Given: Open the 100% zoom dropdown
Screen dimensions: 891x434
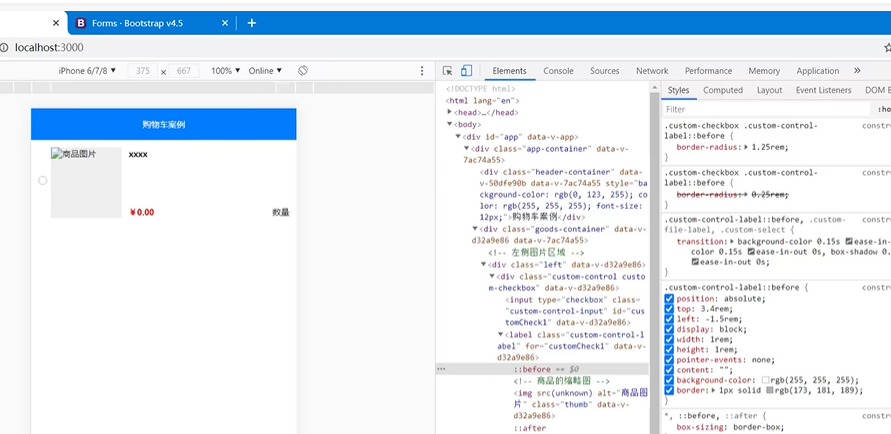Looking at the screenshot, I should point(226,71).
